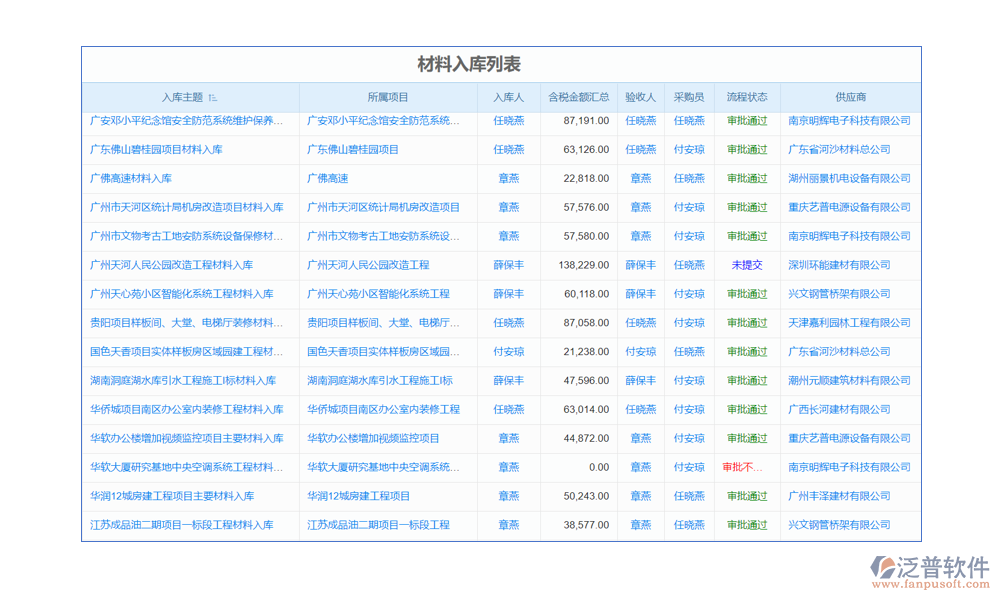The width and height of the screenshot is (1000, 600).
Task: Click the 材料入库列表 title
Action: pos(469,65)
